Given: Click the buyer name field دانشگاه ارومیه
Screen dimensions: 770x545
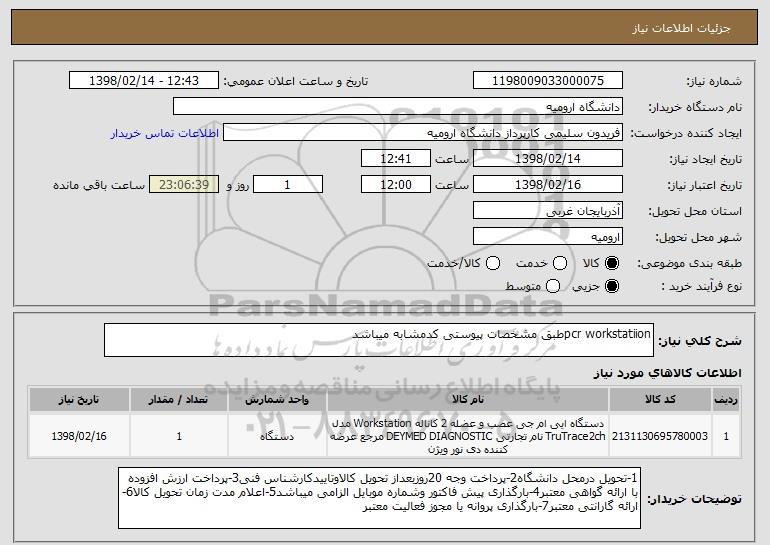Looking at the screenshot, I should [x=398, y=107].
